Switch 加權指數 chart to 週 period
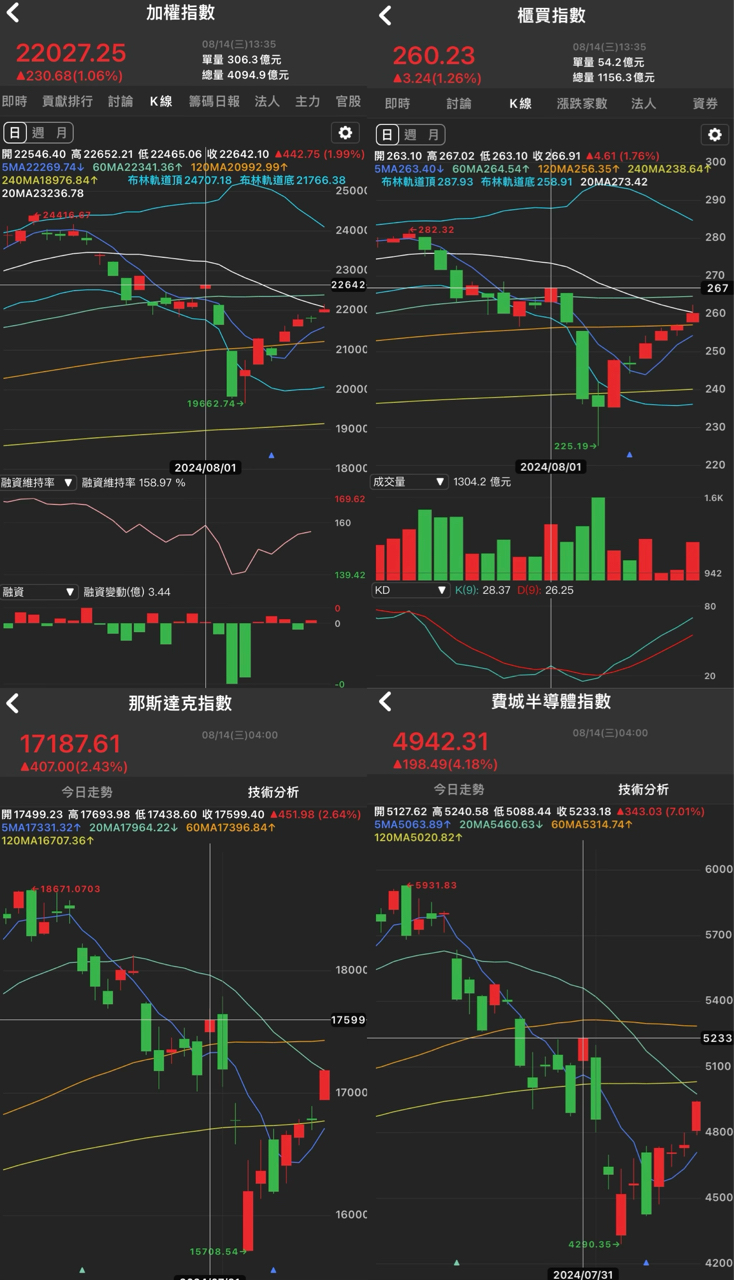734x1280 pixels. [x=37, y=133]
